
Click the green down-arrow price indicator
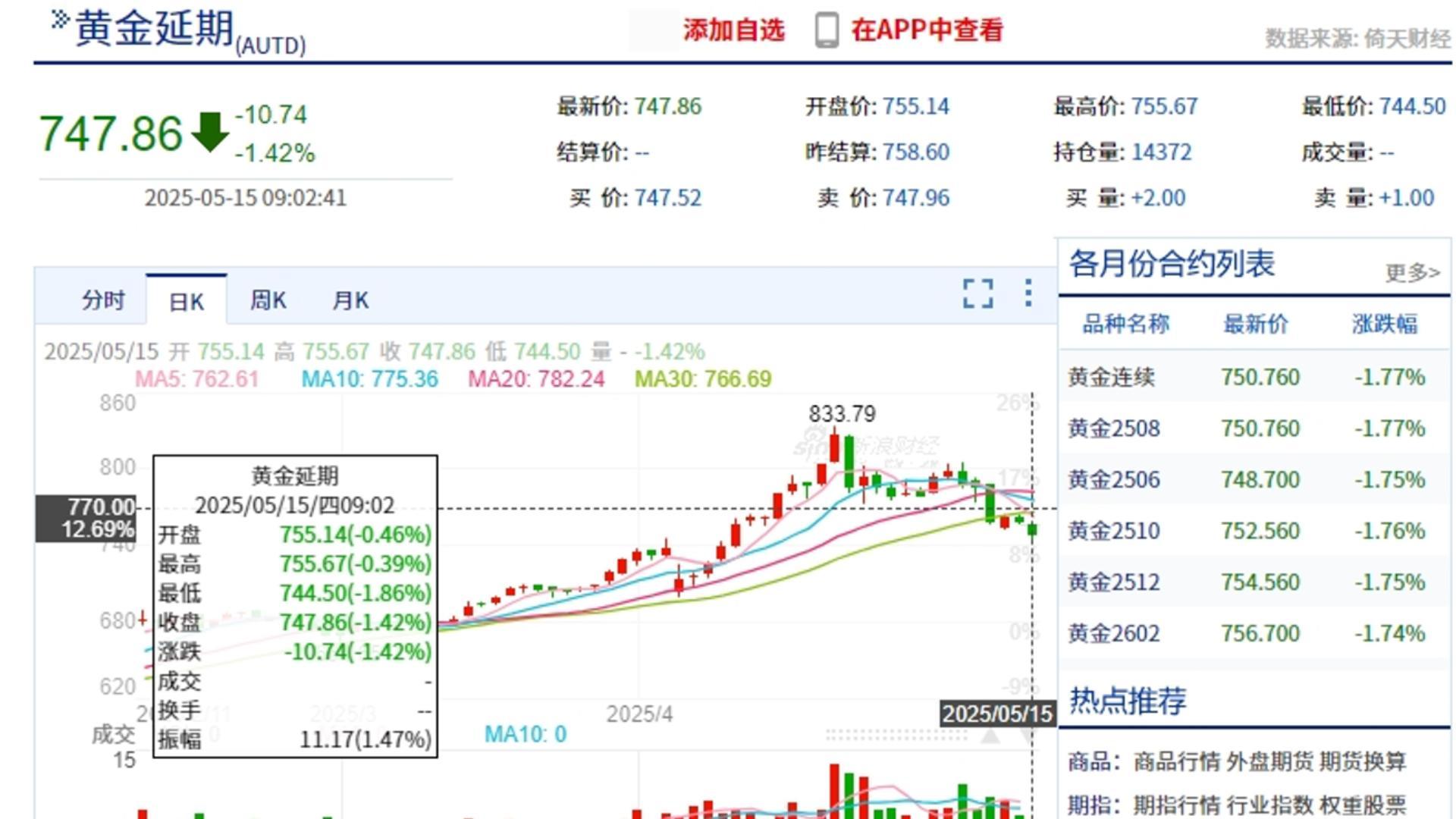[210, 133]
